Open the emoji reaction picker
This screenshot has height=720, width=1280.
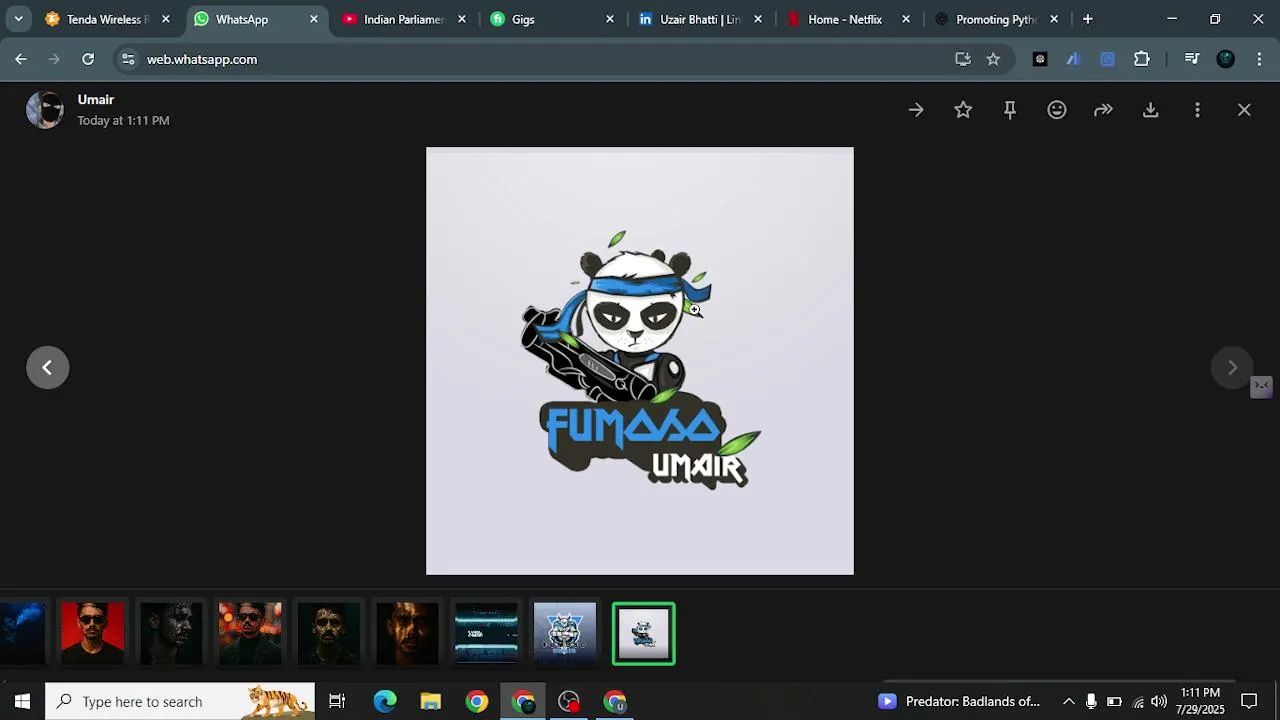click(x=1057, y=110)
